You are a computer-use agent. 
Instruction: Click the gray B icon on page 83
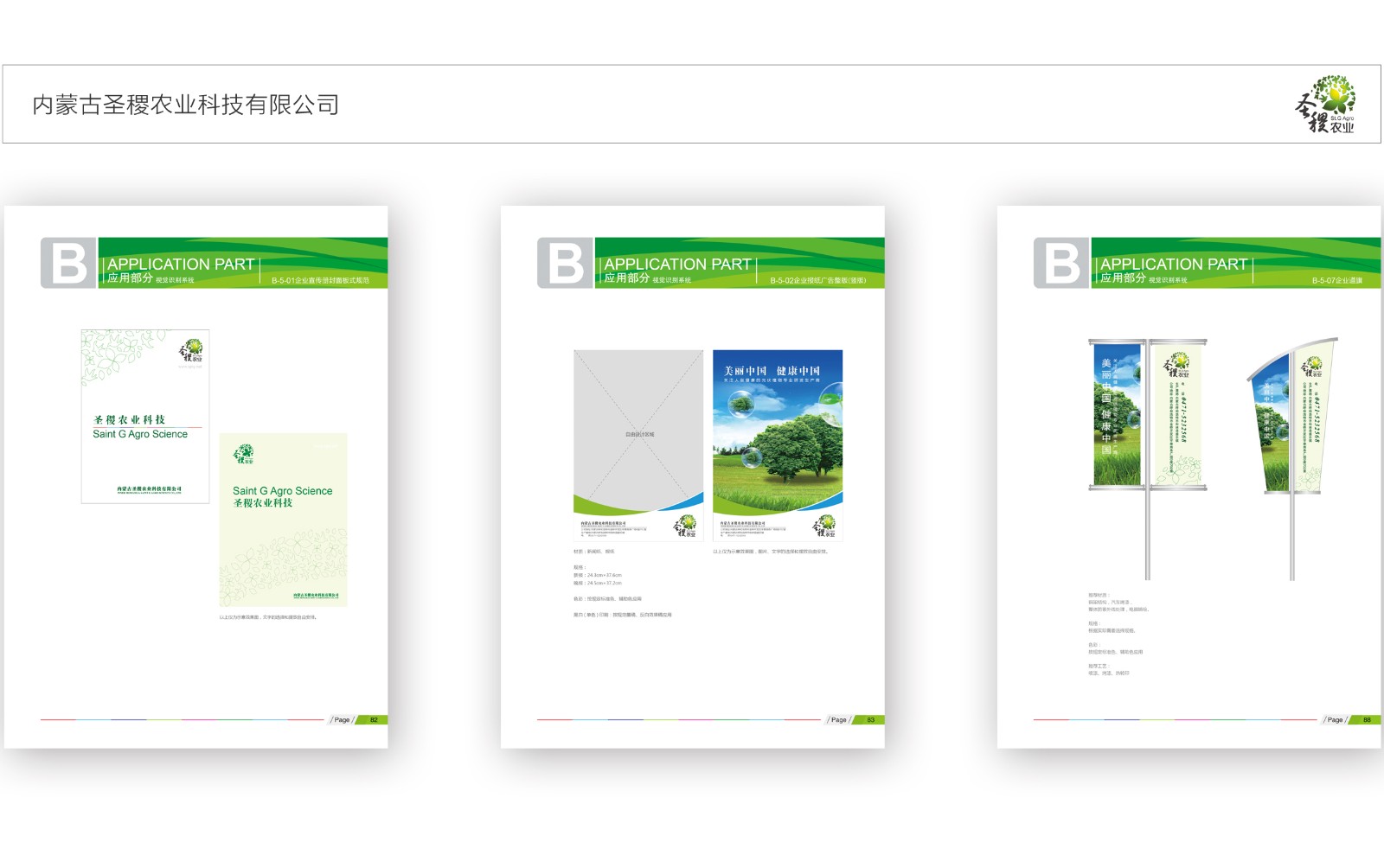click(x=565, y=263)
